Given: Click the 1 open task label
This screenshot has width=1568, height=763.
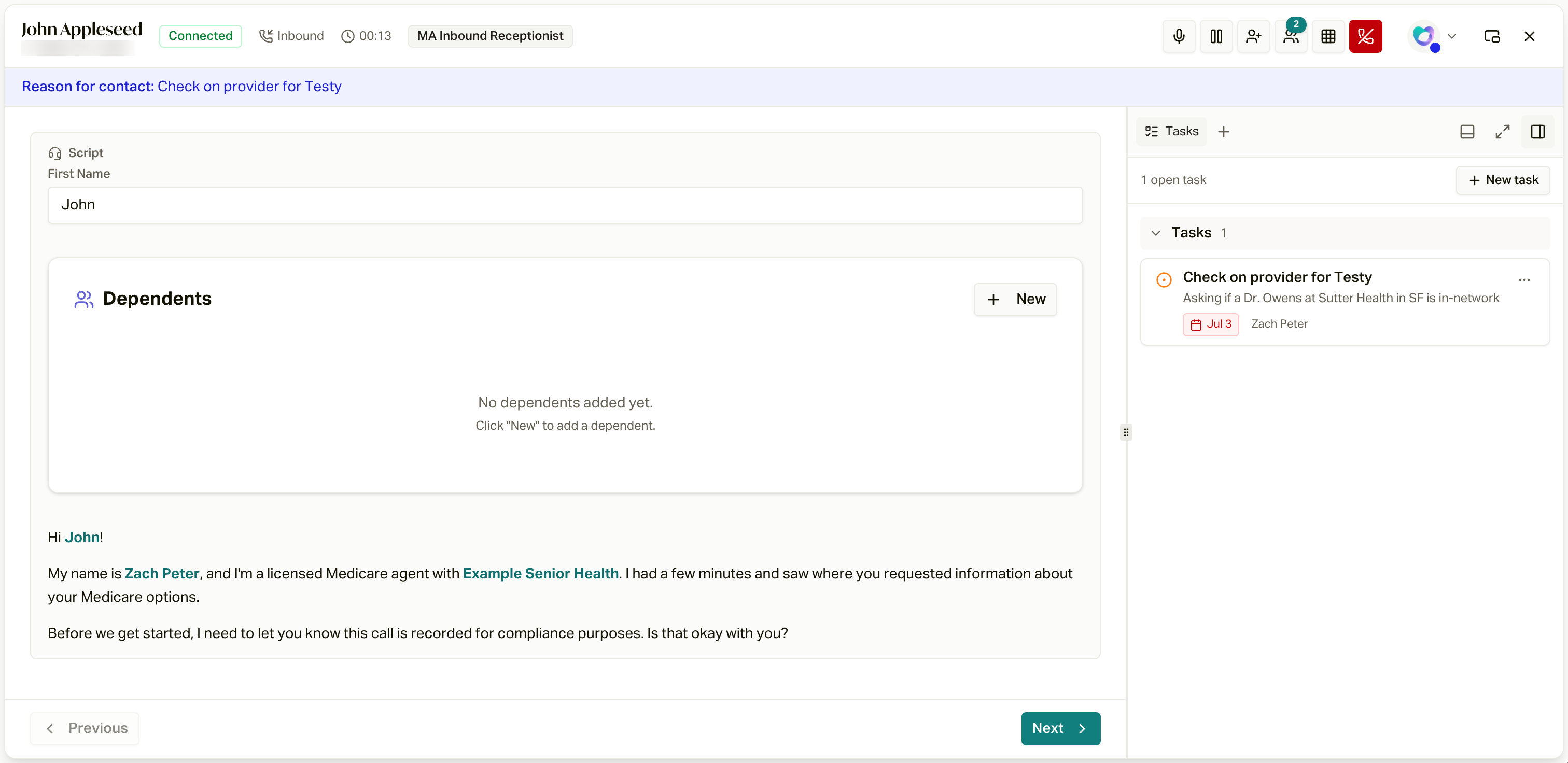Looking at the screenshot, I should [x=1173, y=180].
